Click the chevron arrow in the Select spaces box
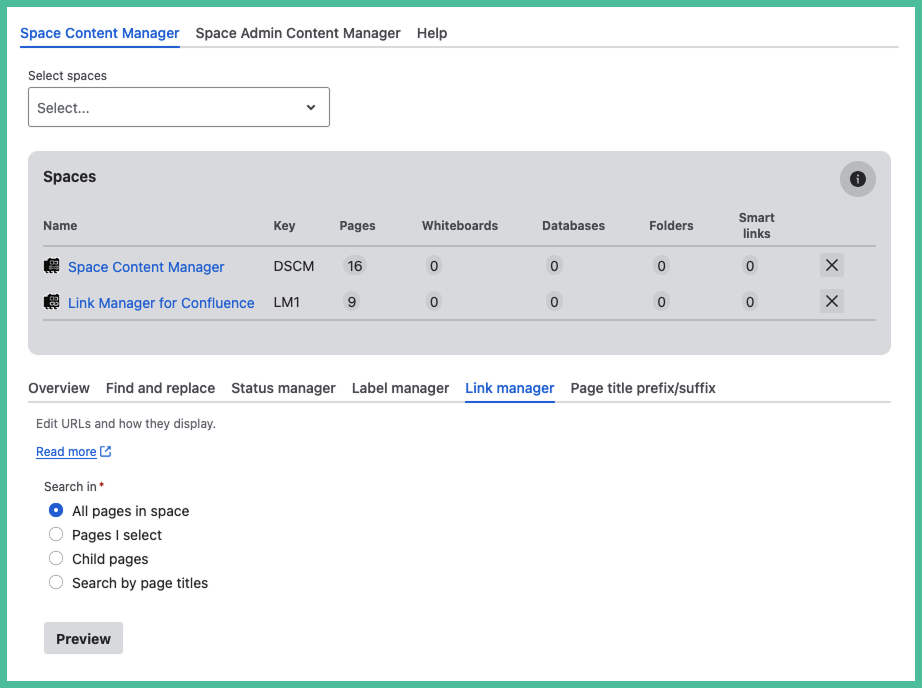This screenshot has width=922, height=688. [310, 108]
